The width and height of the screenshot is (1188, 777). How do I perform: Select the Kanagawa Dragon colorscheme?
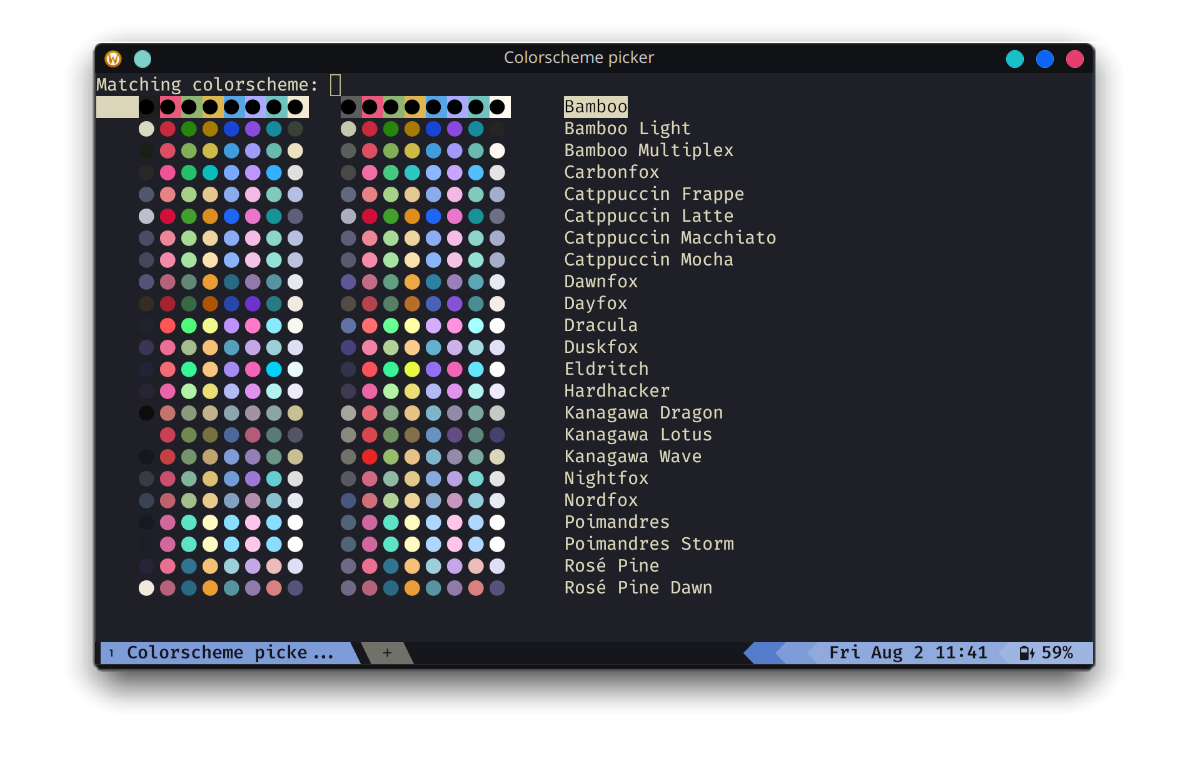pos(643,412)
